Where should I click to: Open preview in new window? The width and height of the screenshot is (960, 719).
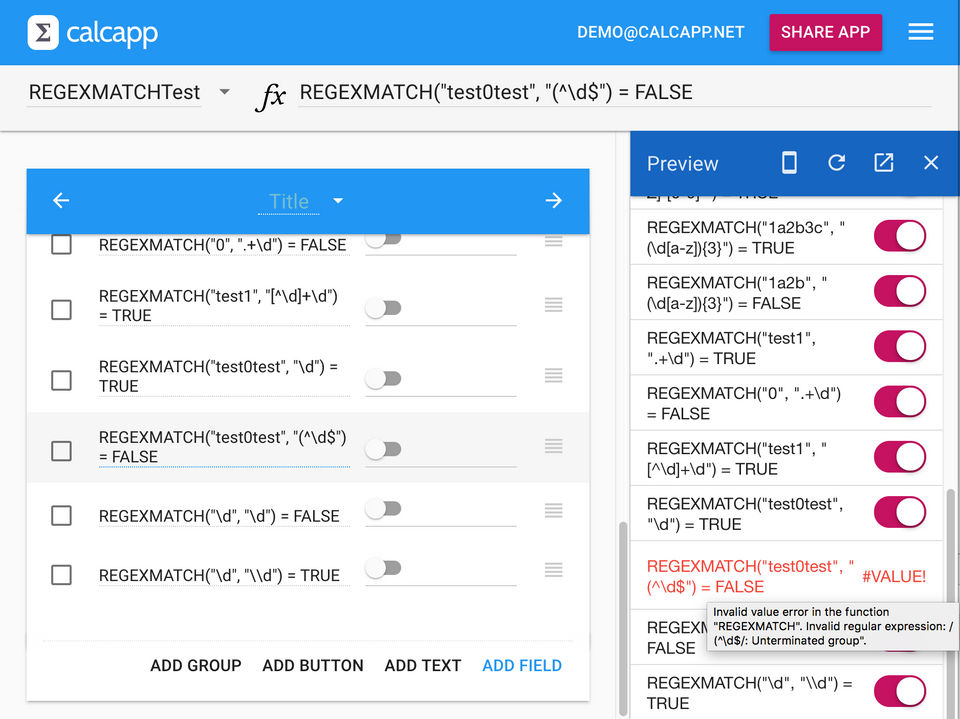click(883, 163)
